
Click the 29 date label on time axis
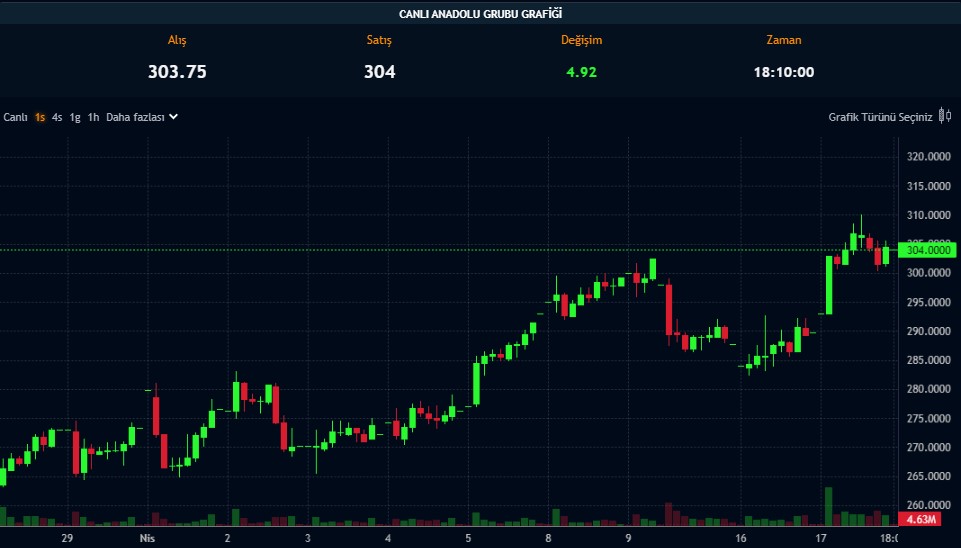pos(67,538)
